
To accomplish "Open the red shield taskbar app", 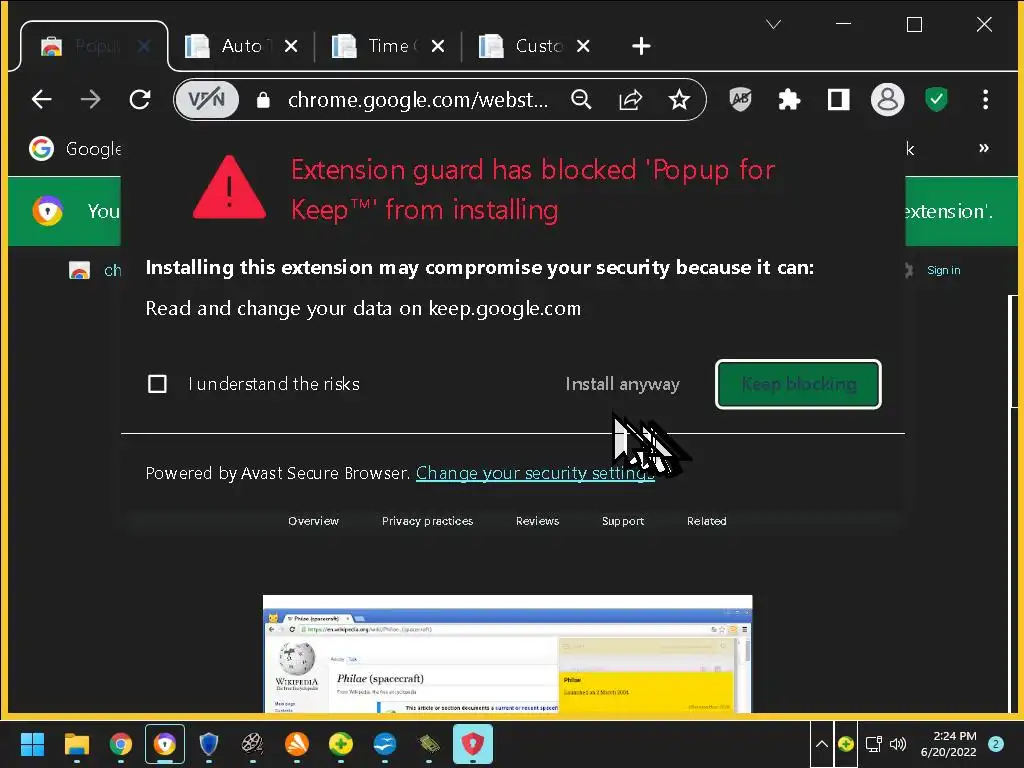I will (x=473, y=744).
